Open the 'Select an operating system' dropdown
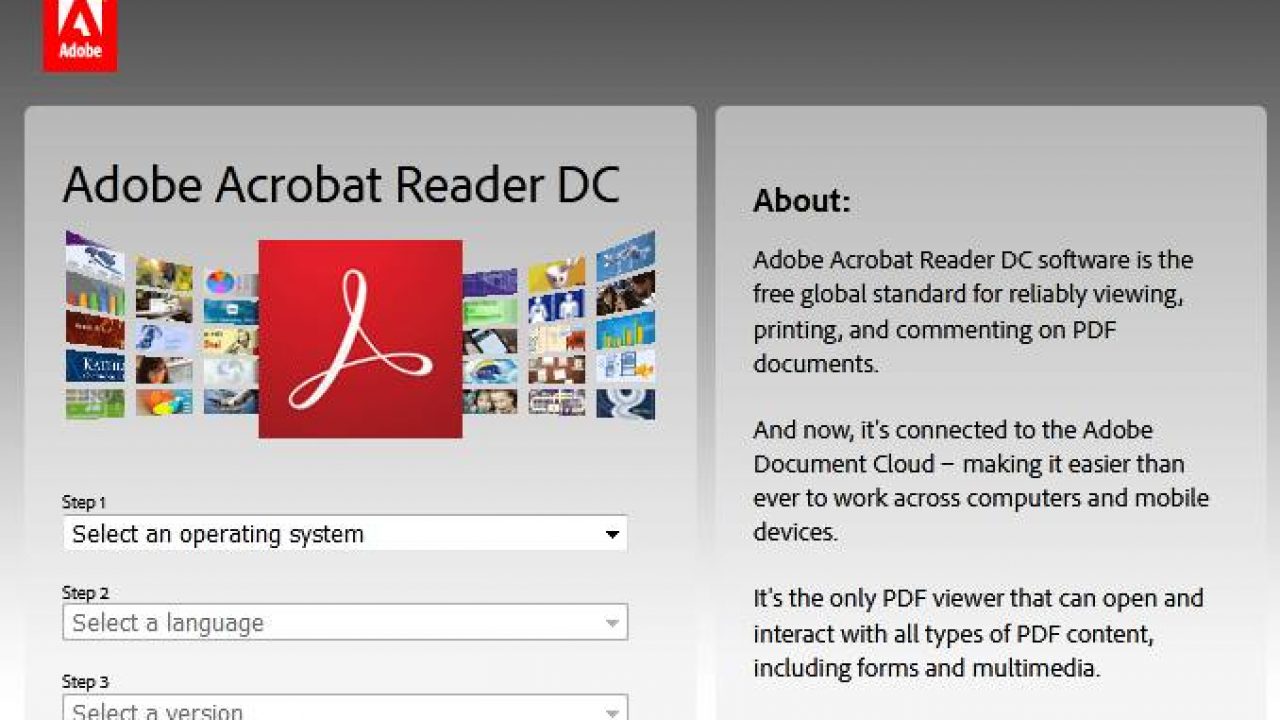This screenshot has width=1280, height=720. pyautogui.click(x=345, y=534)
